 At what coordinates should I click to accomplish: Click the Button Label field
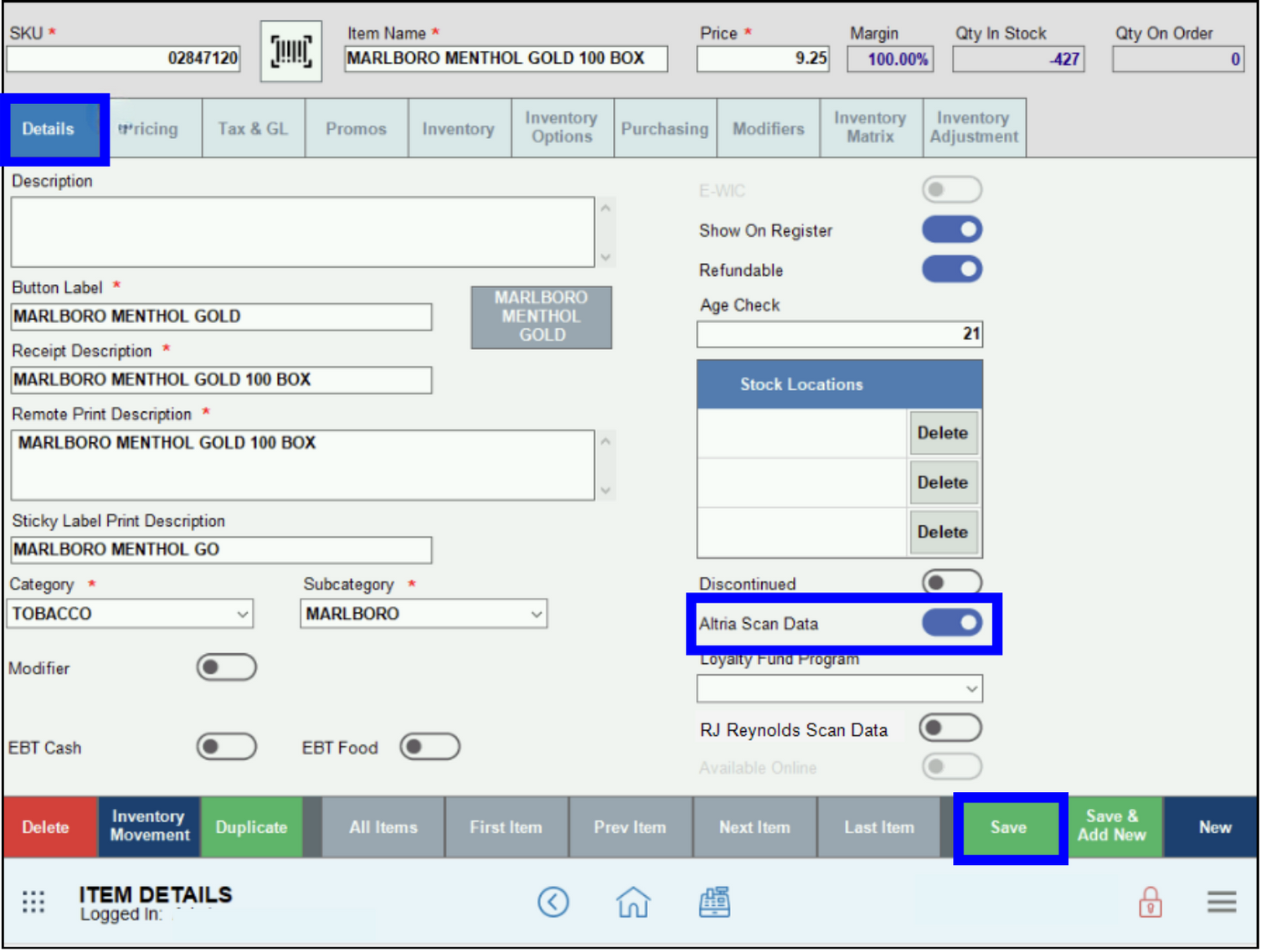[x=221, y=316]
